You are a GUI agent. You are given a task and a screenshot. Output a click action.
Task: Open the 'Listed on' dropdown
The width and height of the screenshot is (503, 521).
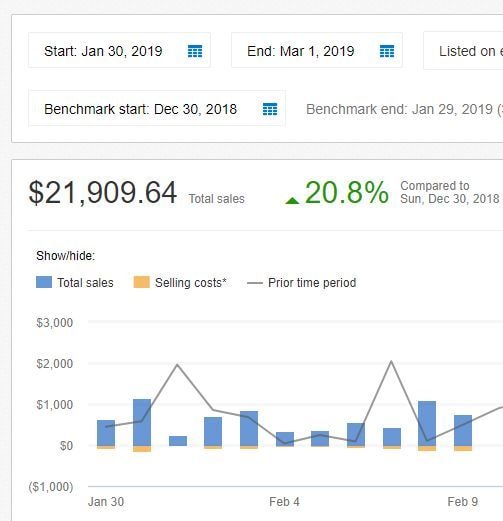[463, 51]
